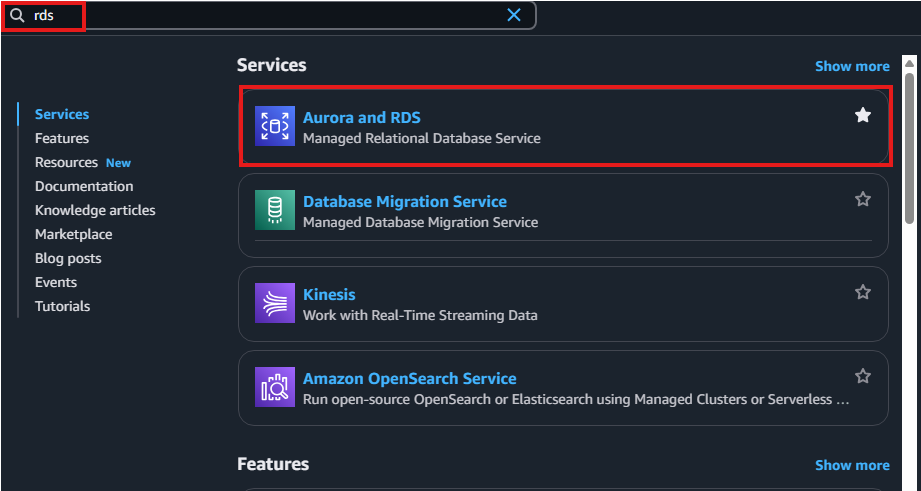This screenshot has height=491, width=921.
Task: Click the Services section heading
Action: point(271,65)
